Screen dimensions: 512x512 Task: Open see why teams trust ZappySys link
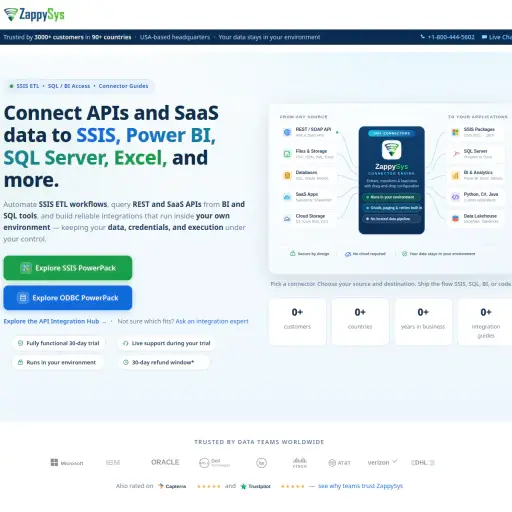pyautogui.click(x=360, y=486)
